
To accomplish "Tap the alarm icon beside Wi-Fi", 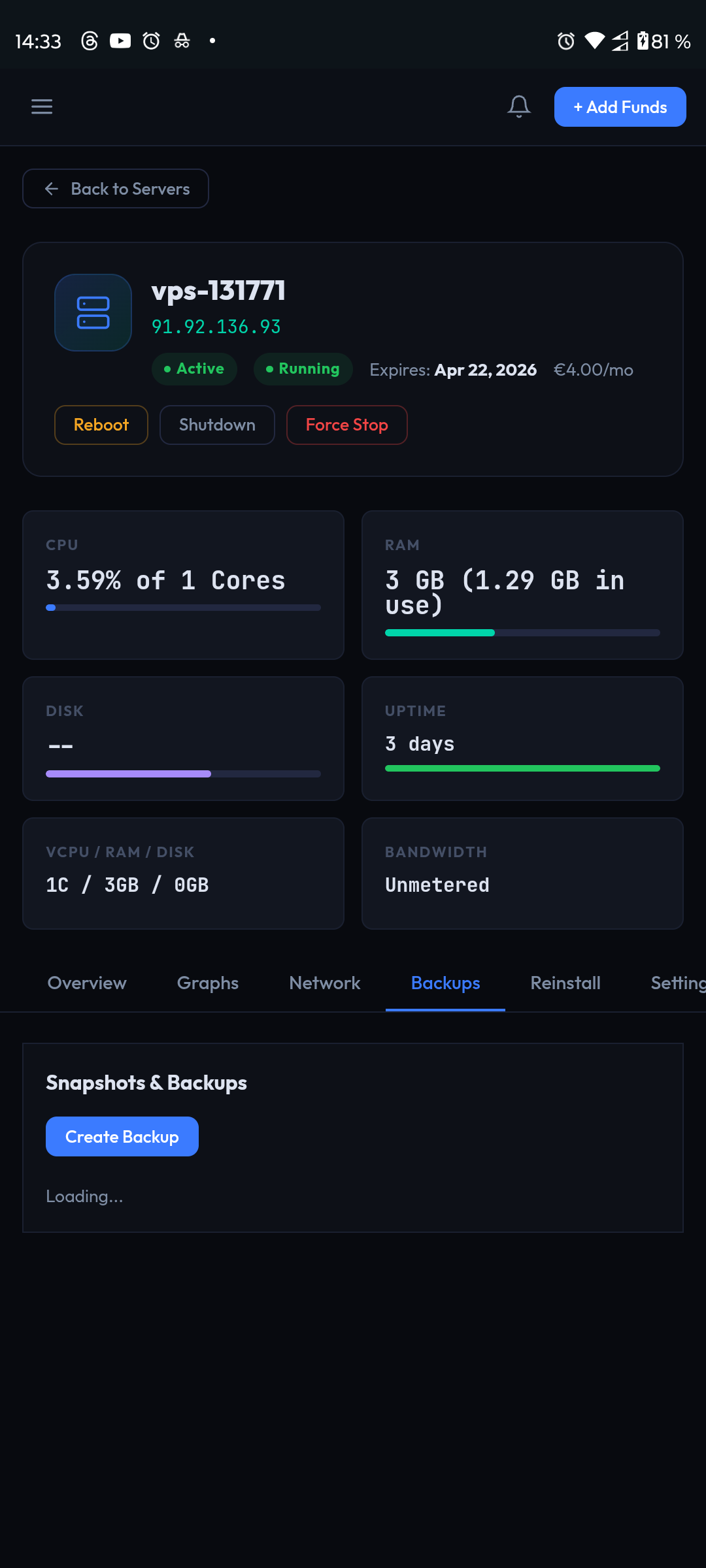I will pyautogui.click(x=565, y=41).
